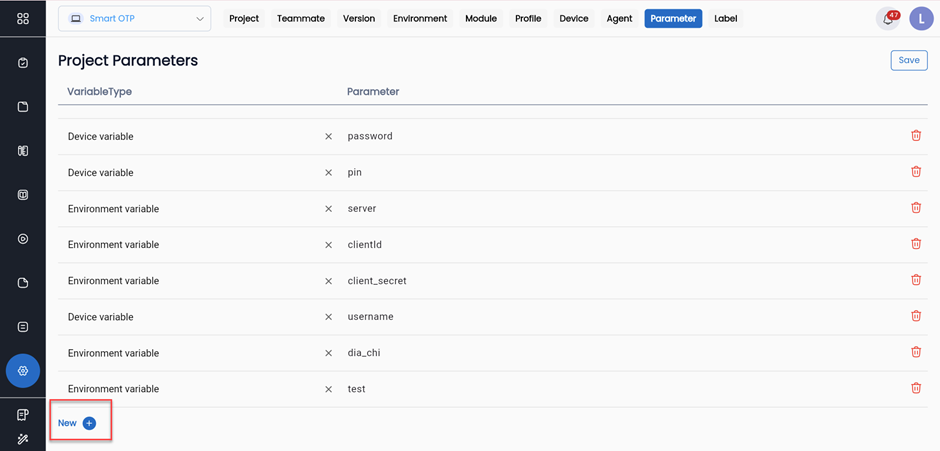Screen dimensions: 940x451
Task: Click the blue plus icon next to New
Action: click(x=89, y=423)
